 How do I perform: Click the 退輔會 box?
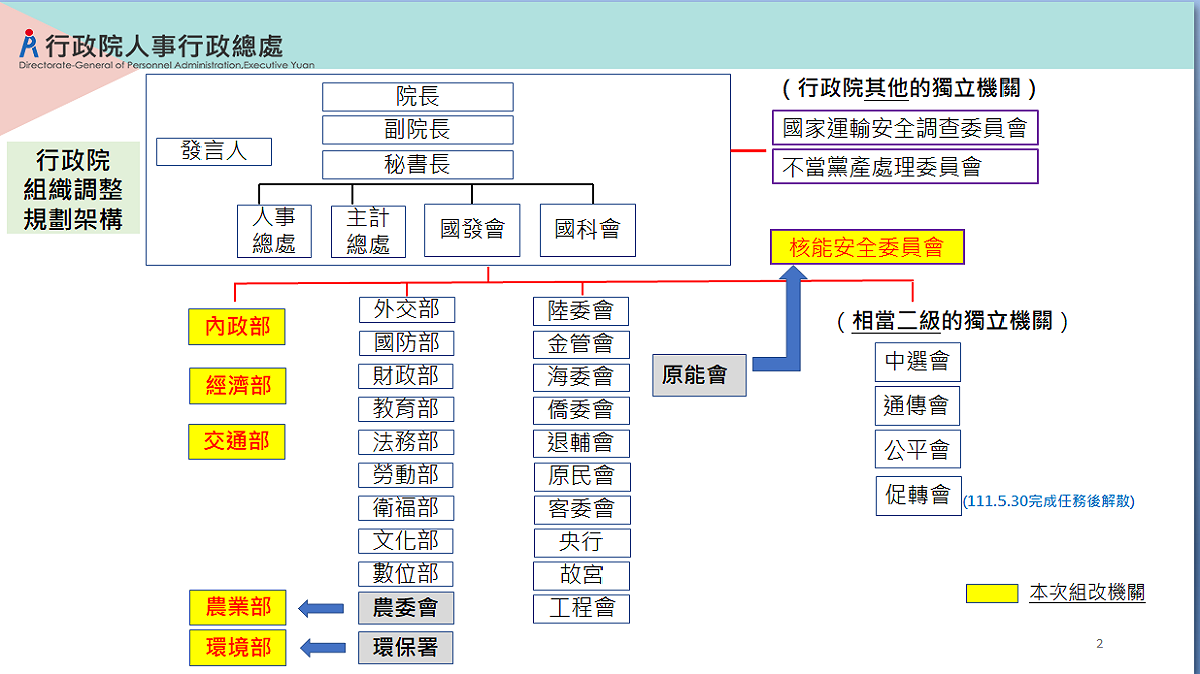(x=581, y=443)
